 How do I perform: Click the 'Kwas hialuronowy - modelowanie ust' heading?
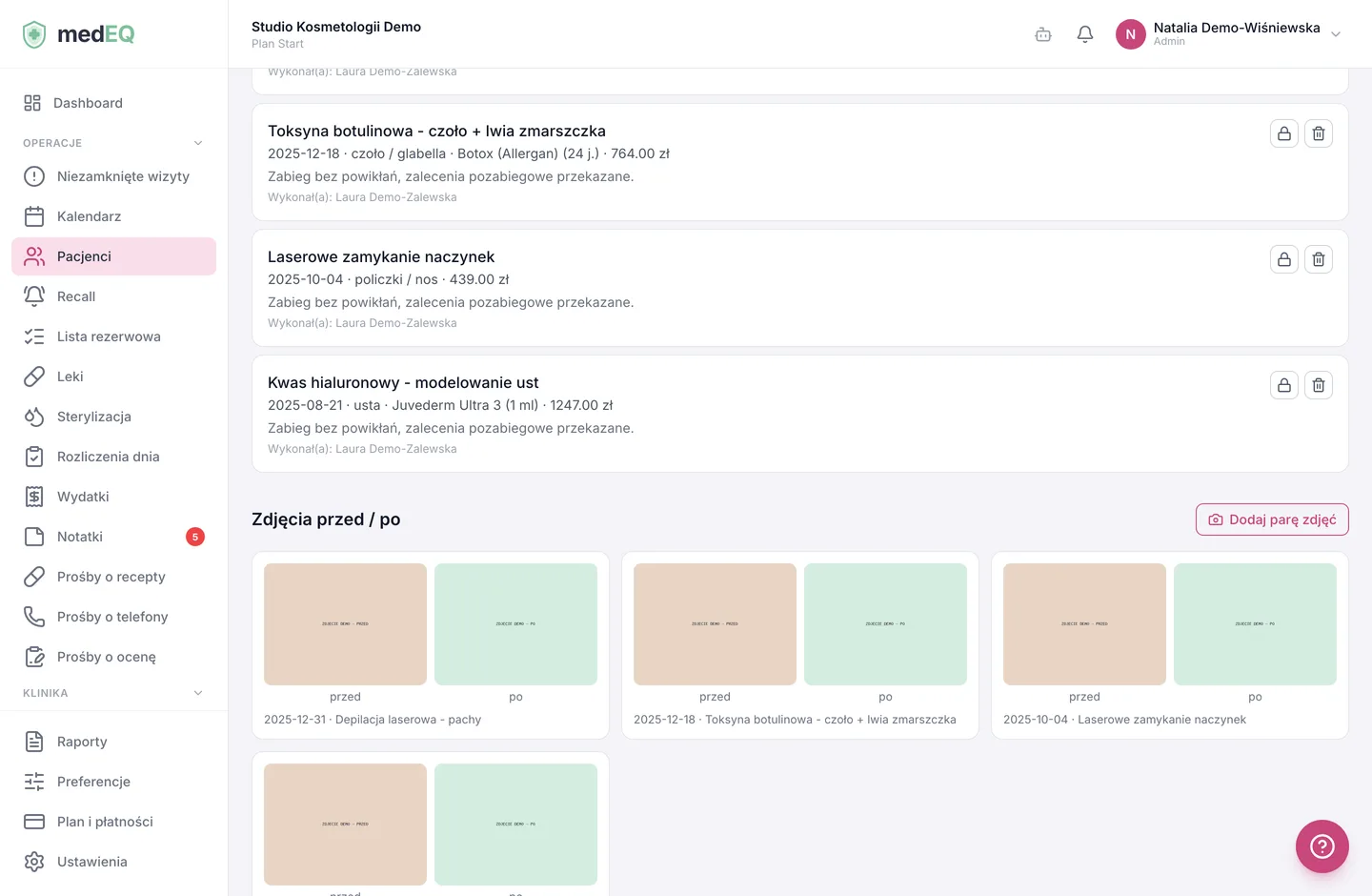coord(403,382)
